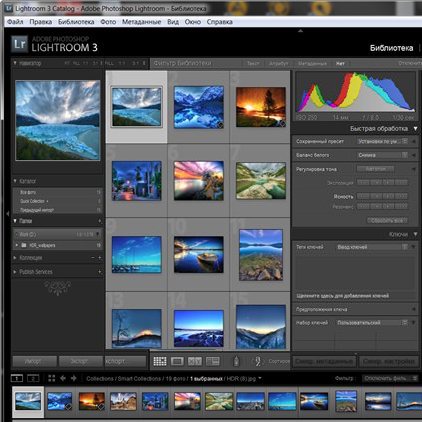The width and height of the screenshot is (422, 422).
Task: Select the Атрибут library filter
Action: tap(278, 63)
